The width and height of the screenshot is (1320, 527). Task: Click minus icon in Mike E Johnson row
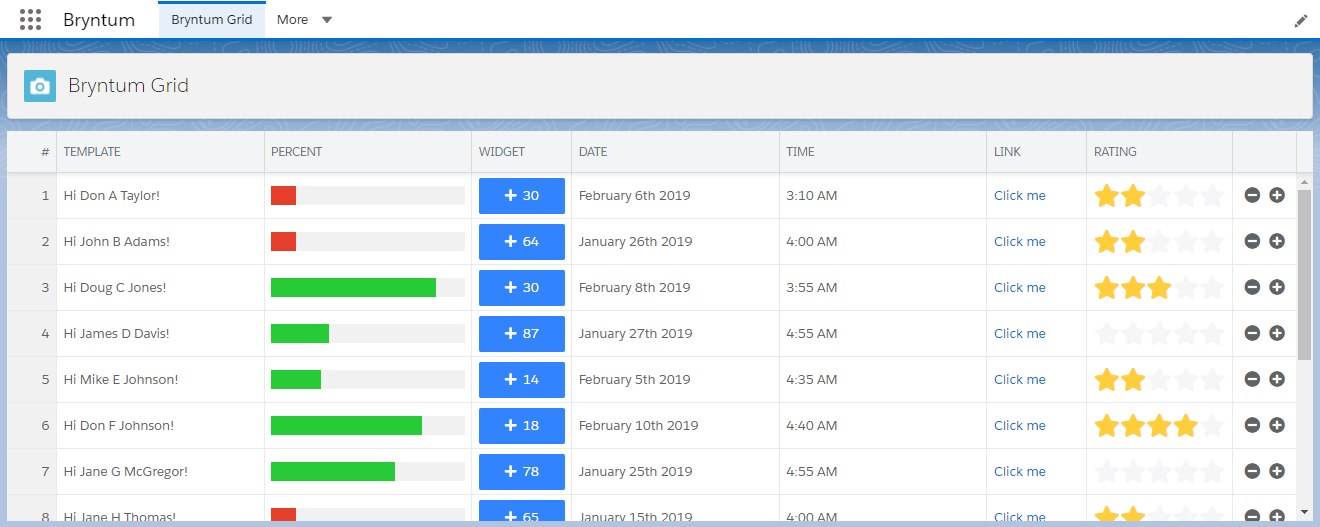1252,380
